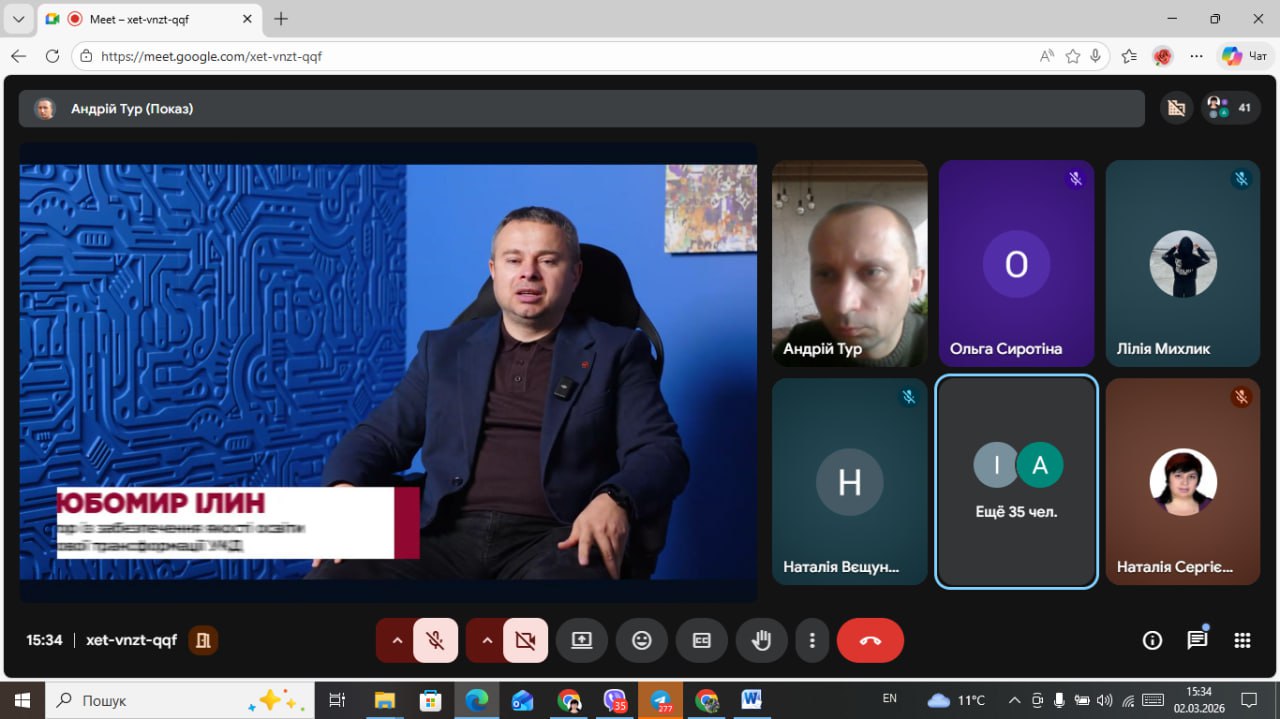
Task: Open a new browser tab
Action: click(281, 19)
